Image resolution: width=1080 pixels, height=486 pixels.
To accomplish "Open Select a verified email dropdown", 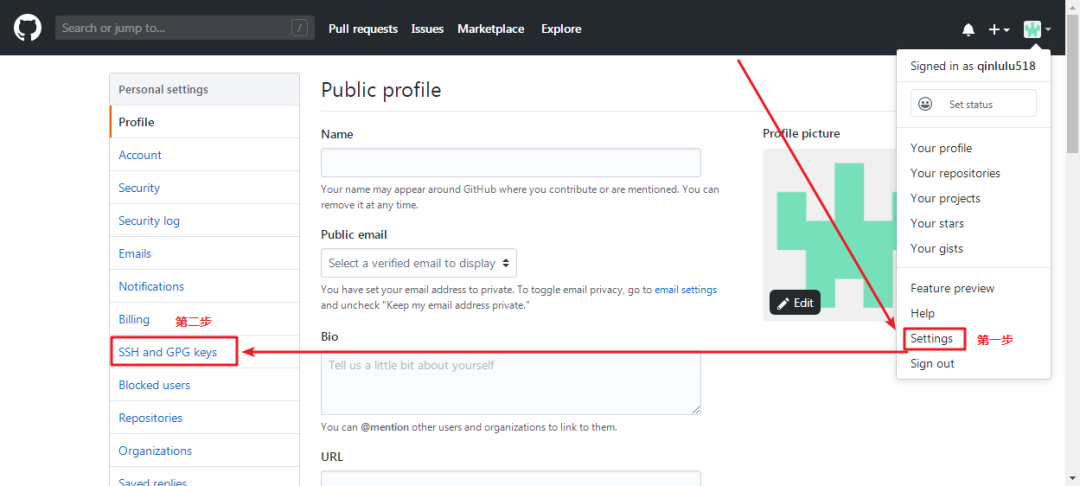I will click(419, 263).
